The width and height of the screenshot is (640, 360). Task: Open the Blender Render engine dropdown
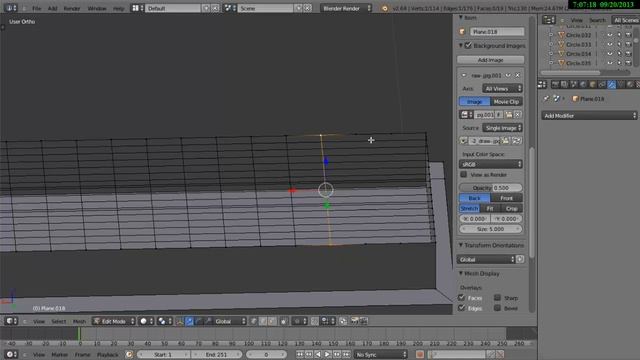click(346, 8)
